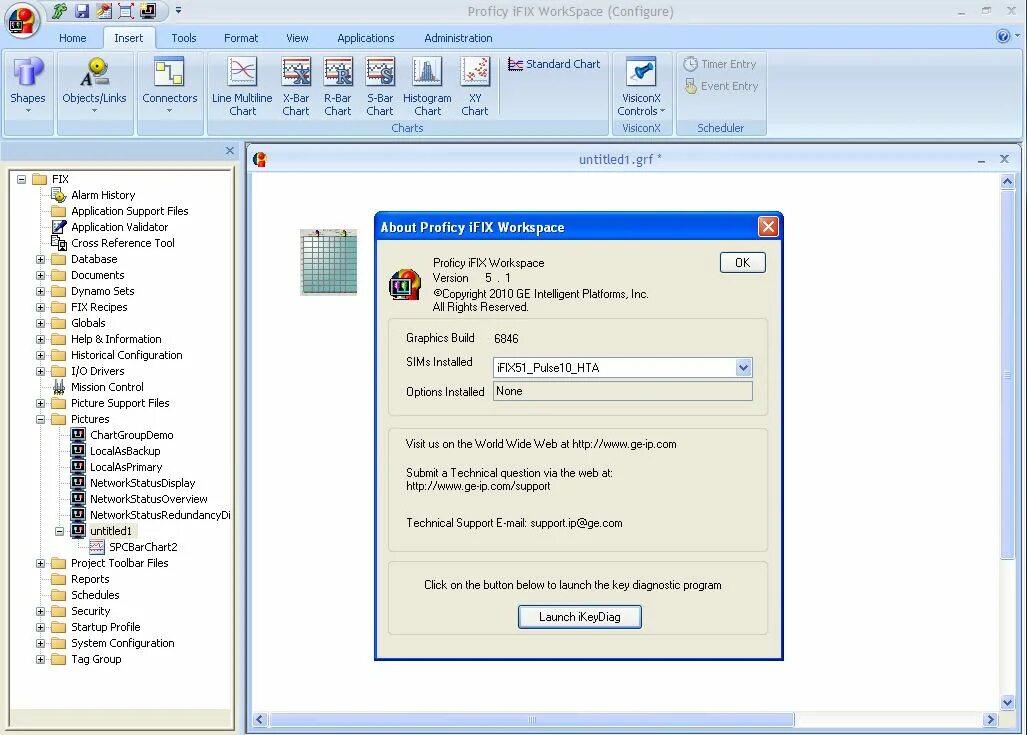1027x735 pixels.
Task: Open the help icon in ribbon corner
Action: tap(1002, 36)
